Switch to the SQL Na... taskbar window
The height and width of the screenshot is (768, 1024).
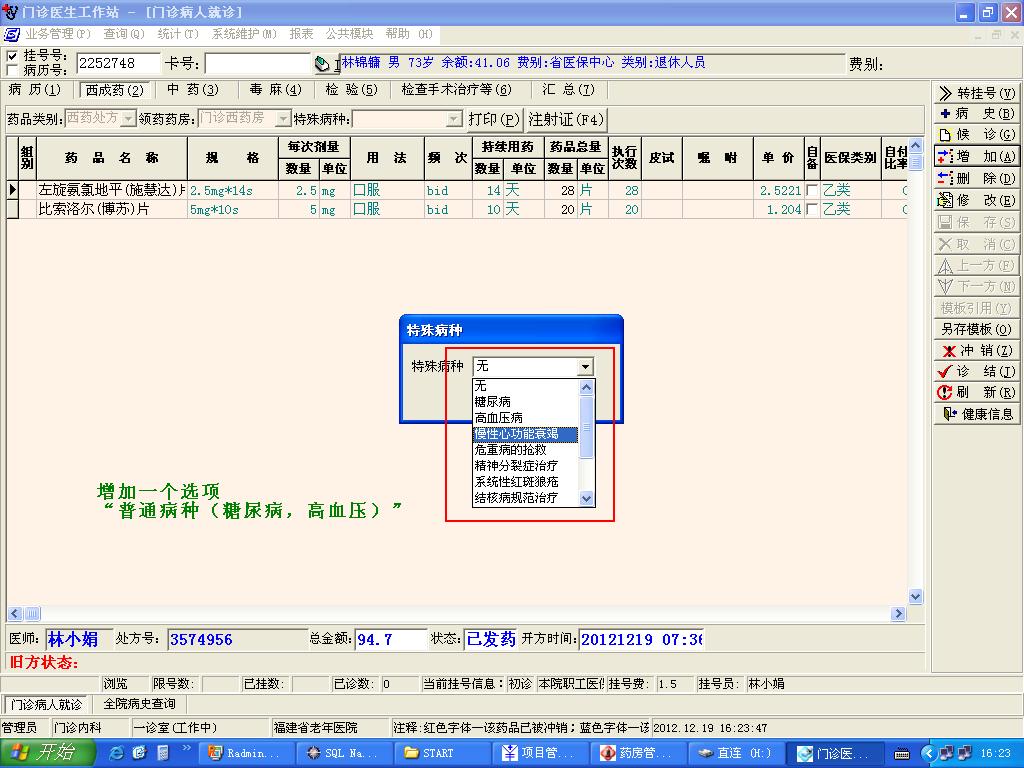click(x=344, y=753)
